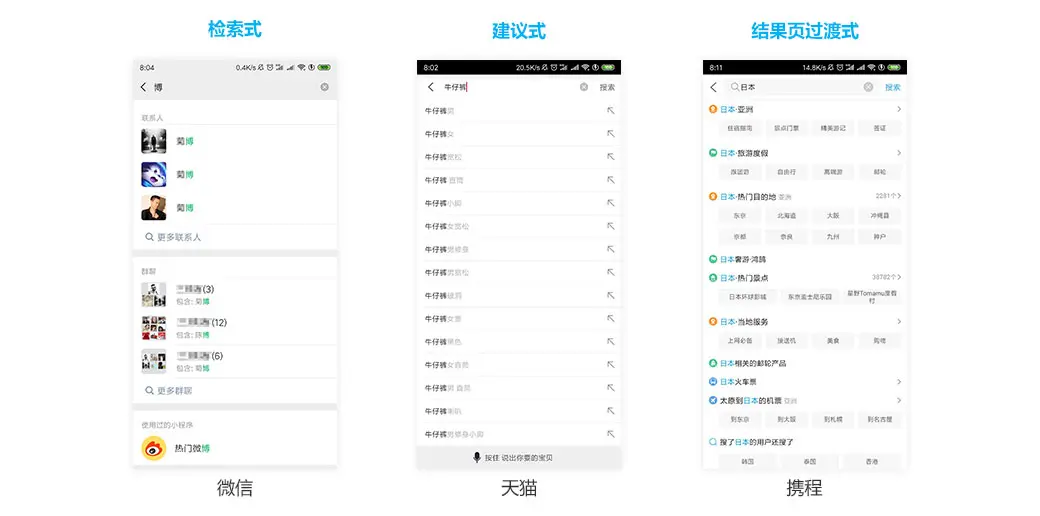The image size is (1040, 516).
Task: Select the 牛仔裤男修身 suggestion text
Action: (447, 249)
